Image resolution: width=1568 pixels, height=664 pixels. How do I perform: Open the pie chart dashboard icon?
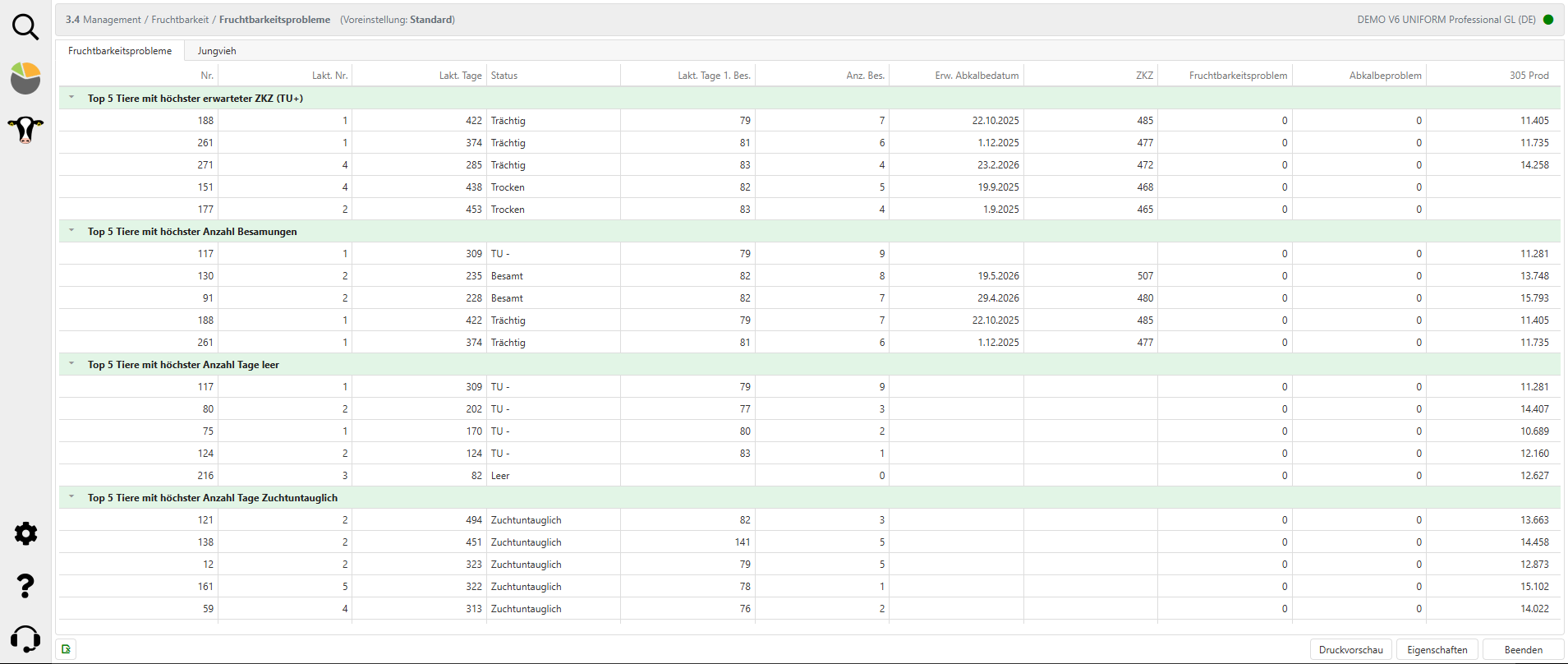point(25,78)
